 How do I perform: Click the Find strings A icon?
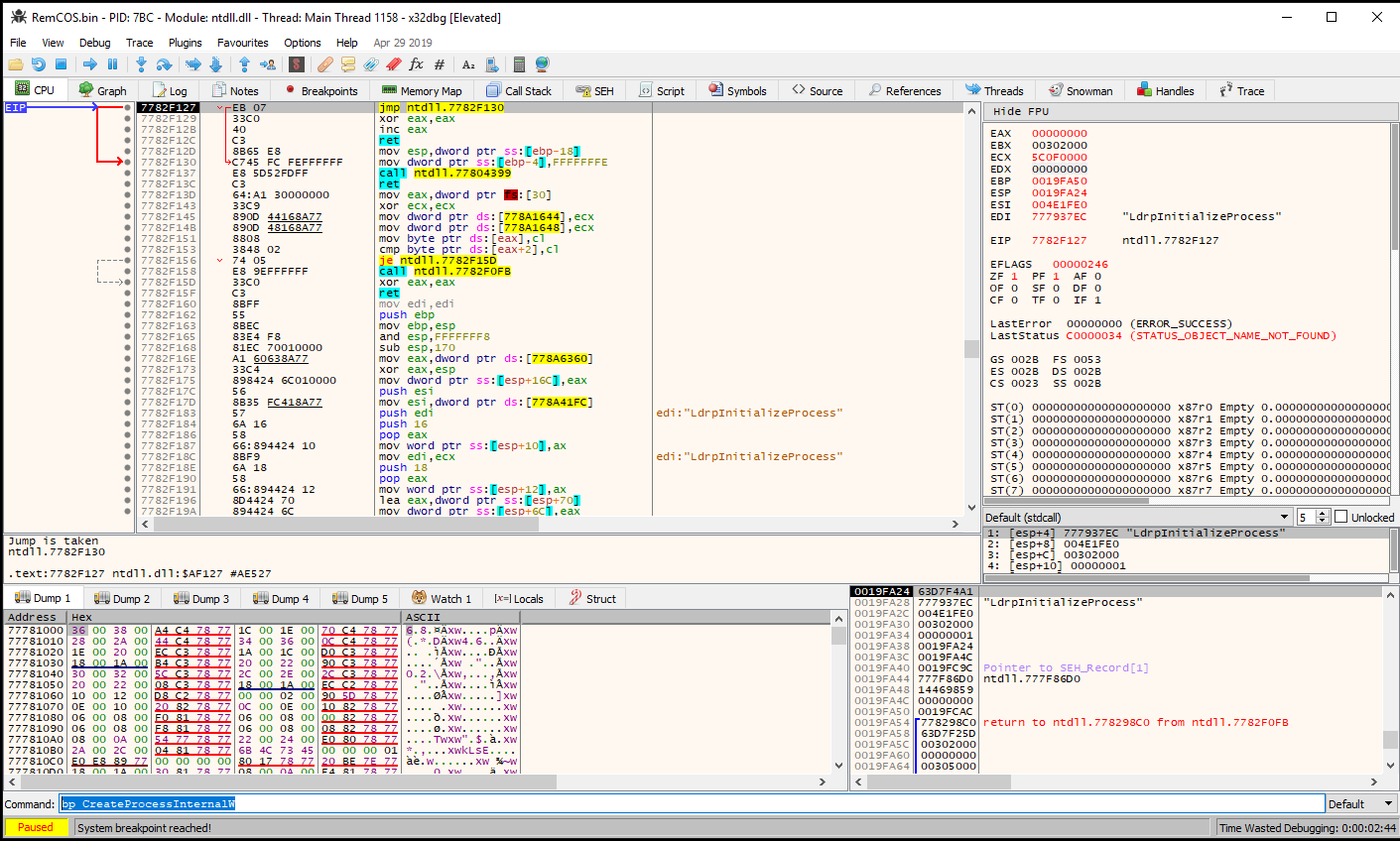468,64
